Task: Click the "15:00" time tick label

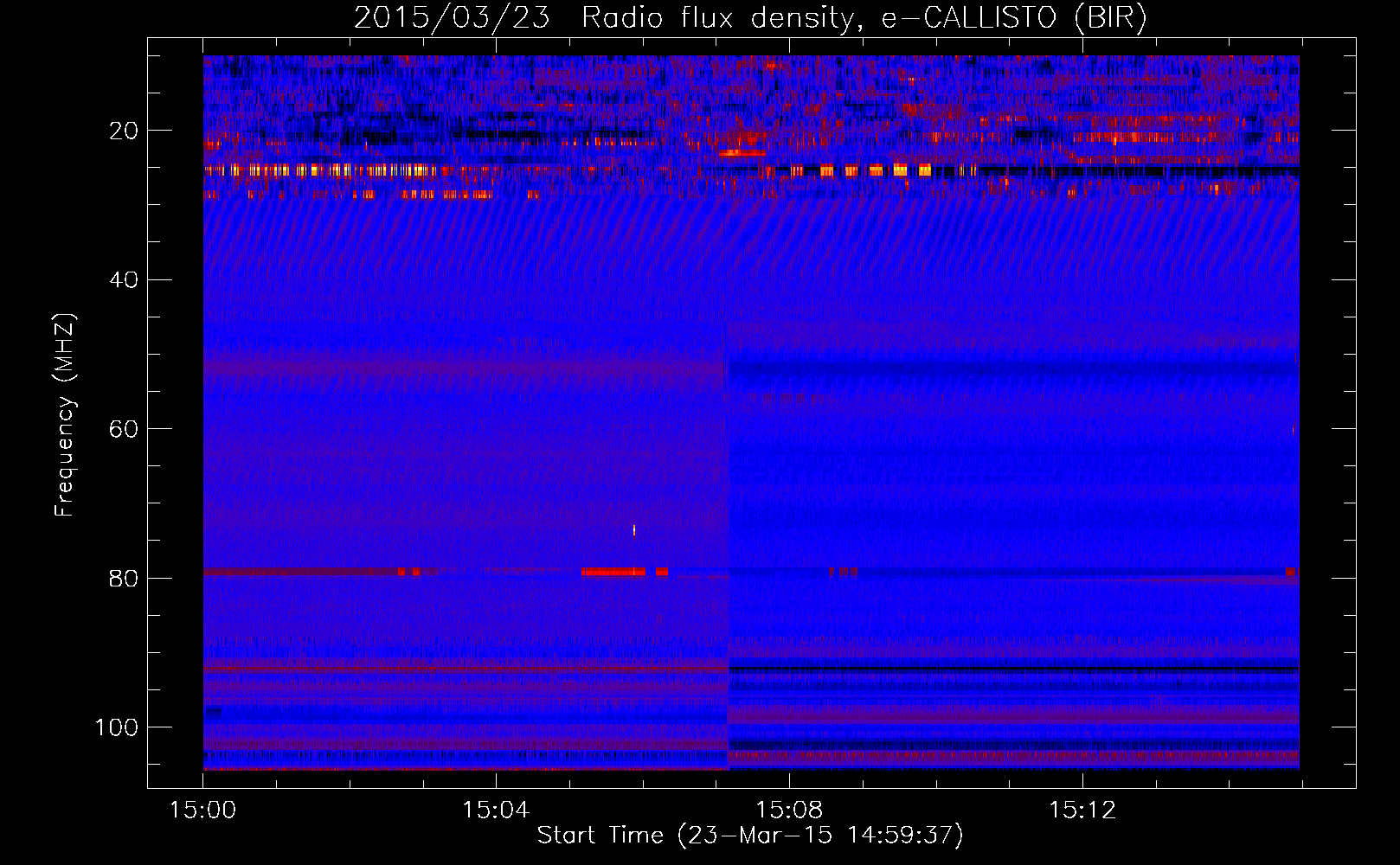Action: pos(202,811)
